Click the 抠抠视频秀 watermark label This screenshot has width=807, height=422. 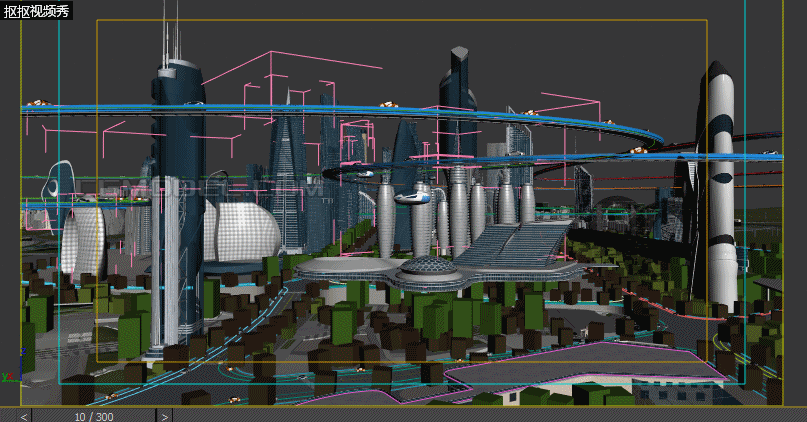pos(37,10)
